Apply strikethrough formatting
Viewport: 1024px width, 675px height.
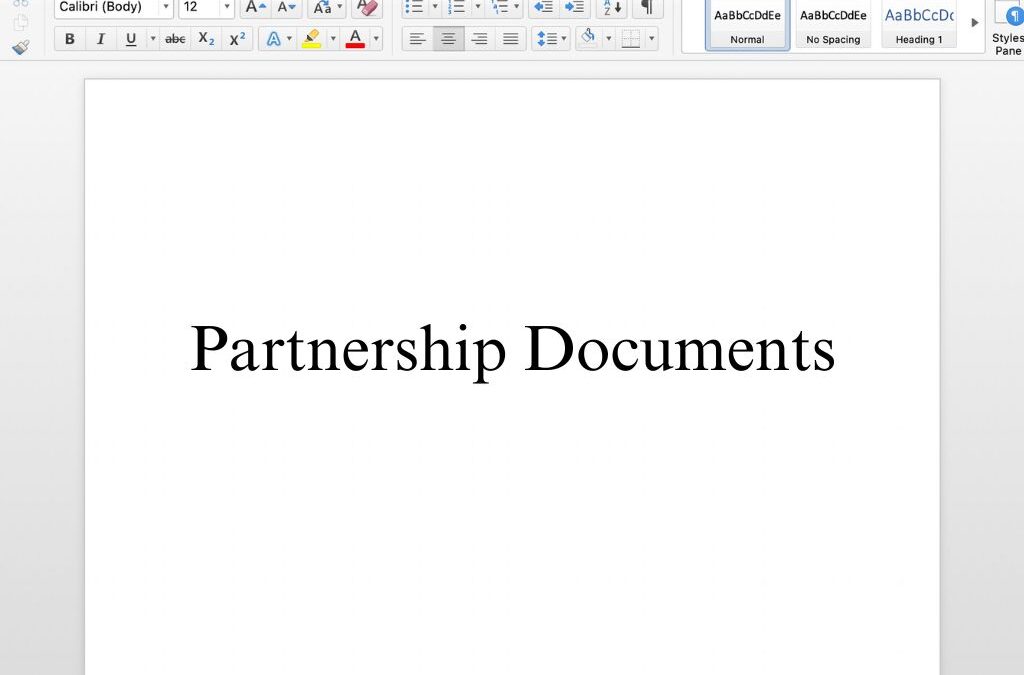click(175, 39)
